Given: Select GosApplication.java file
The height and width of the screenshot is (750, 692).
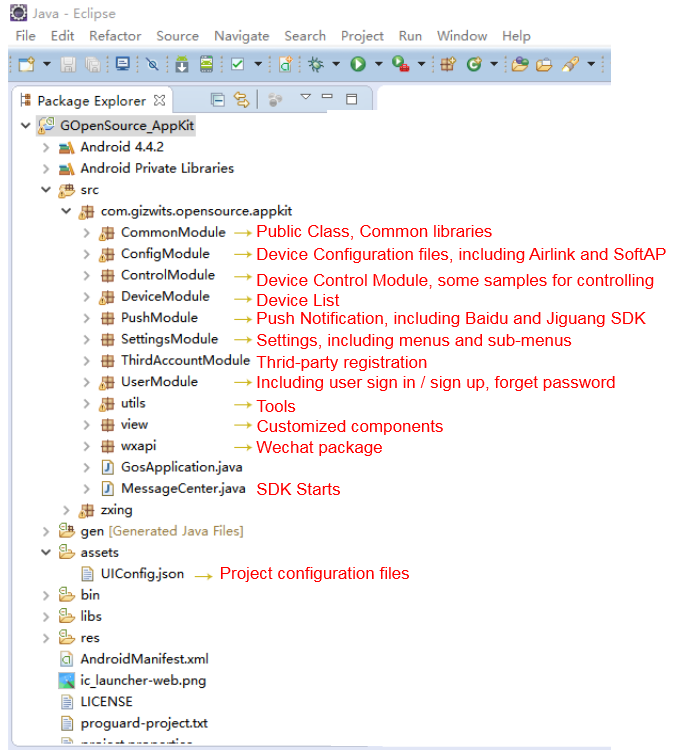Looking at the screenshot, I should point(181,467).
